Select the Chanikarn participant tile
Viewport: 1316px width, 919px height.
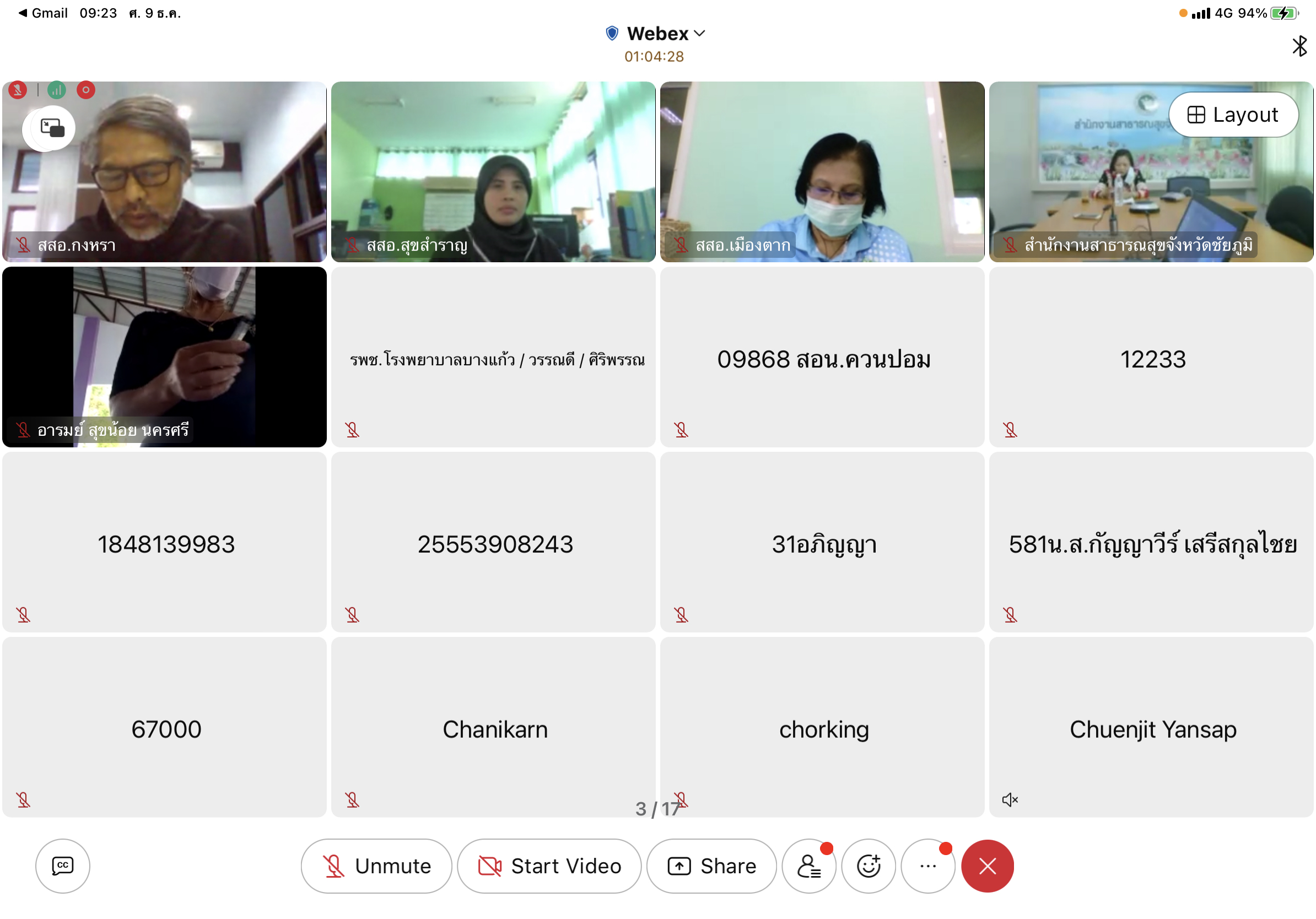click(x=493, y=727)
